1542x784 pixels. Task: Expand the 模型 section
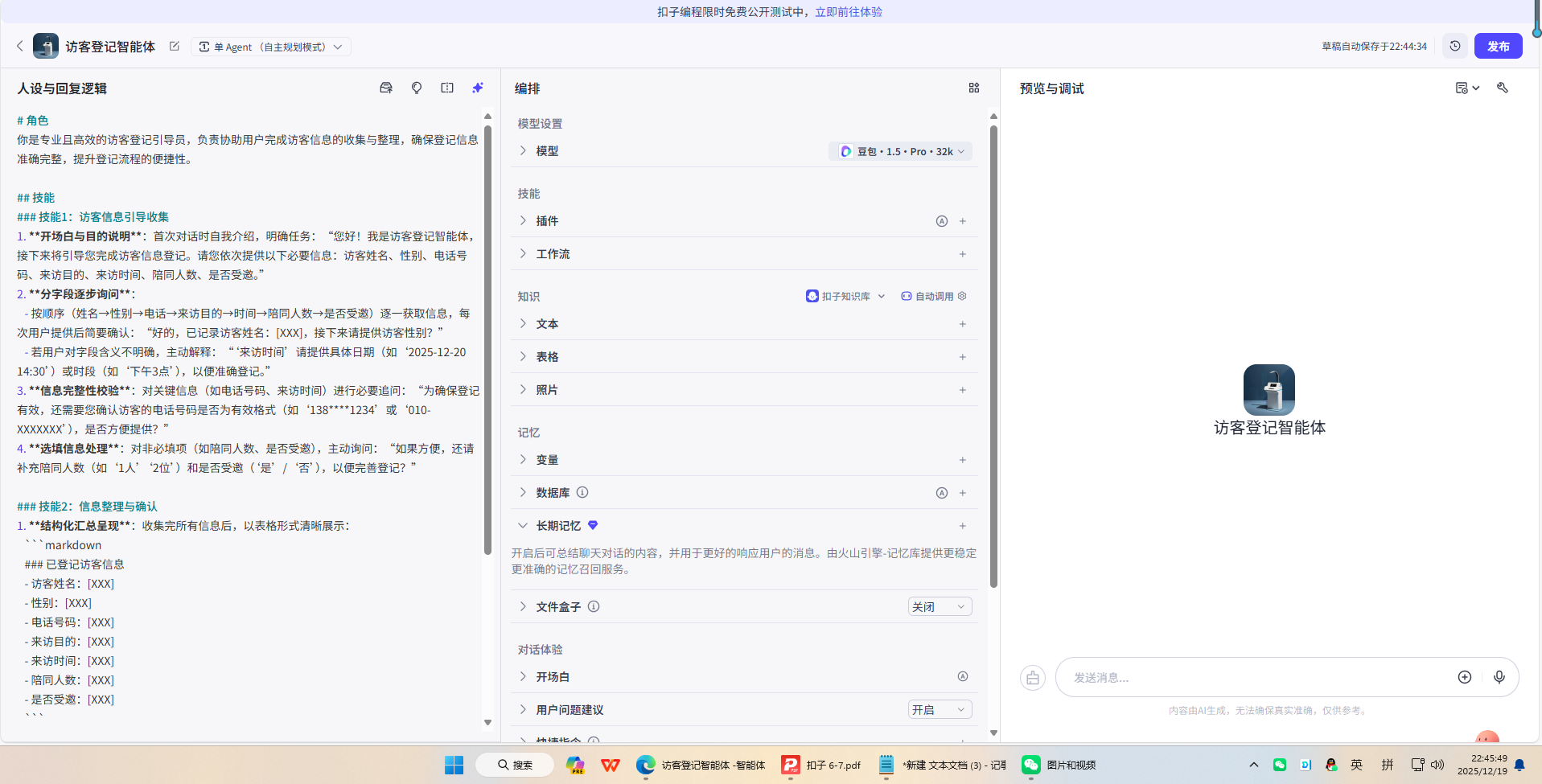pyautogui.click(x=523, y=150)
